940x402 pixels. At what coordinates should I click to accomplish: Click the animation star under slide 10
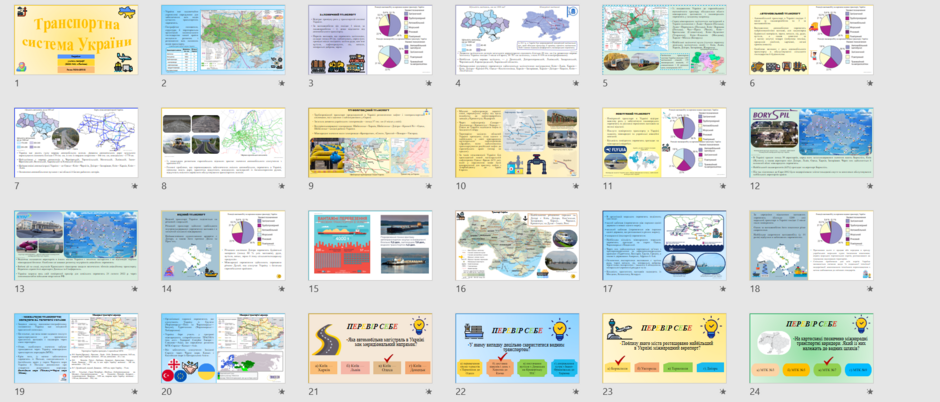[576, 186]
